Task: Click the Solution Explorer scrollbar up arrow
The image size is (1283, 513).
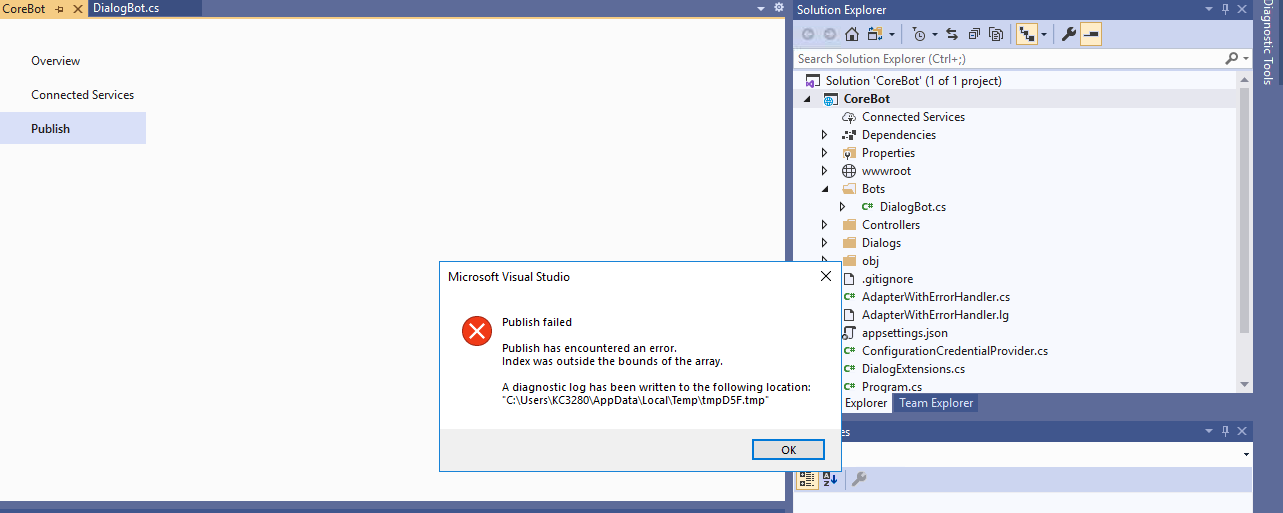Action: [x=1245, y=79]
